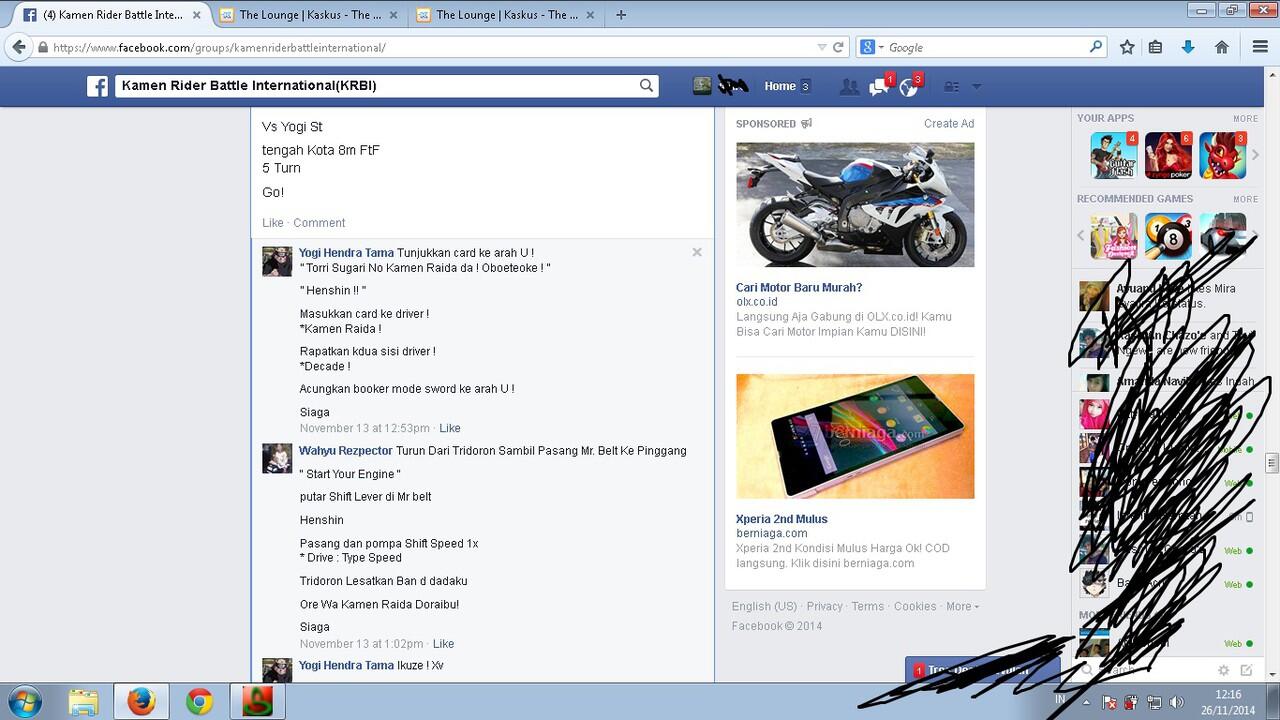Open the friend requests icon
The height and width of the screenshot is (720, 1280).
coord(849,87)
